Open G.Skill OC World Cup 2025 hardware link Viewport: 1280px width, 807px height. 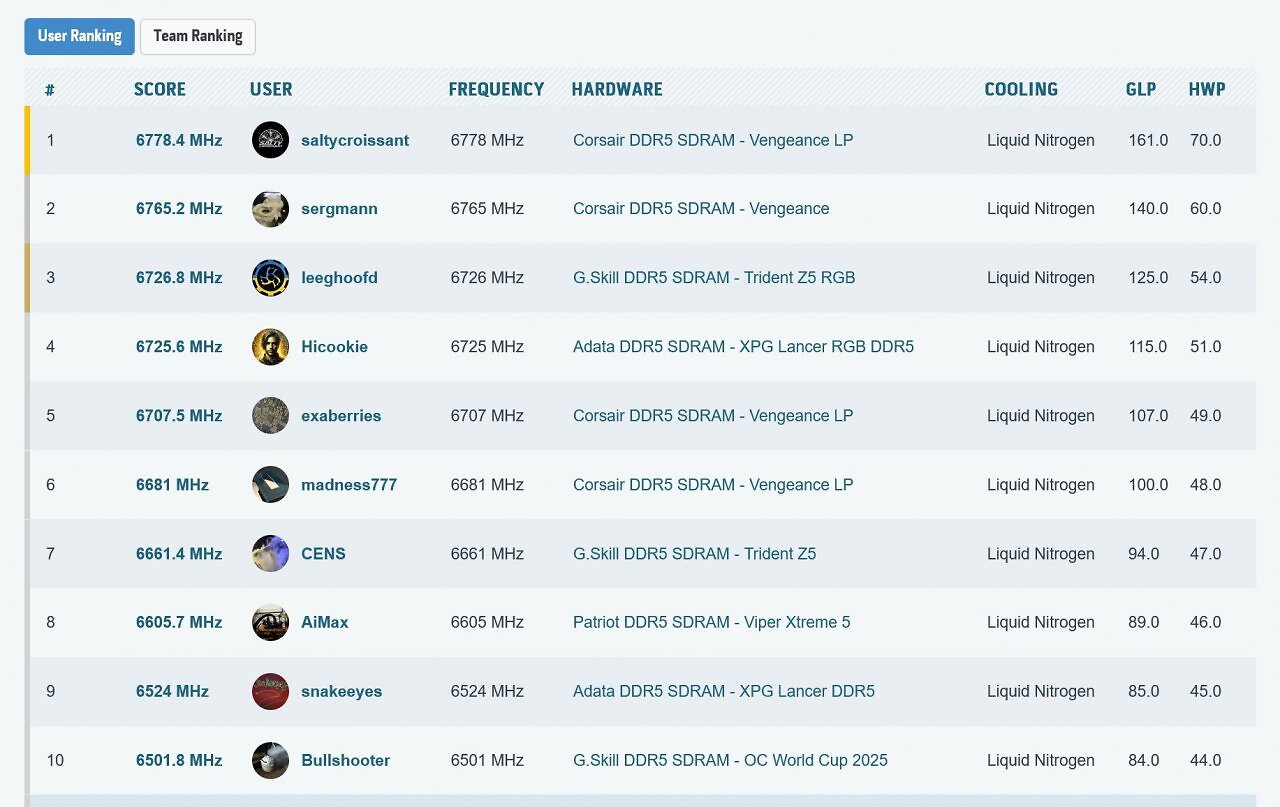pyautogui.click(x=730, y=760)
